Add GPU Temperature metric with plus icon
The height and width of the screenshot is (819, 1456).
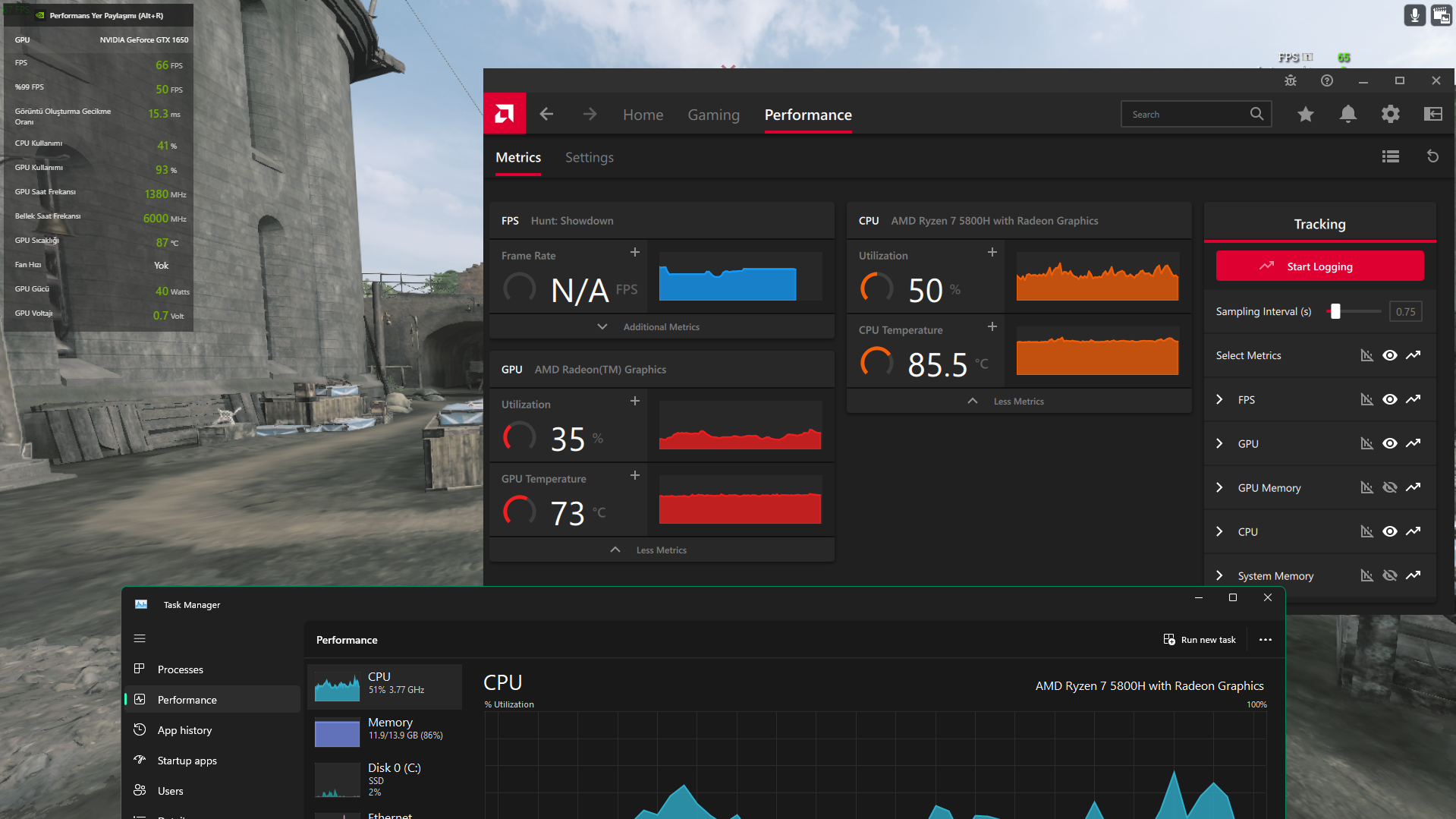(x=635, y=475)
